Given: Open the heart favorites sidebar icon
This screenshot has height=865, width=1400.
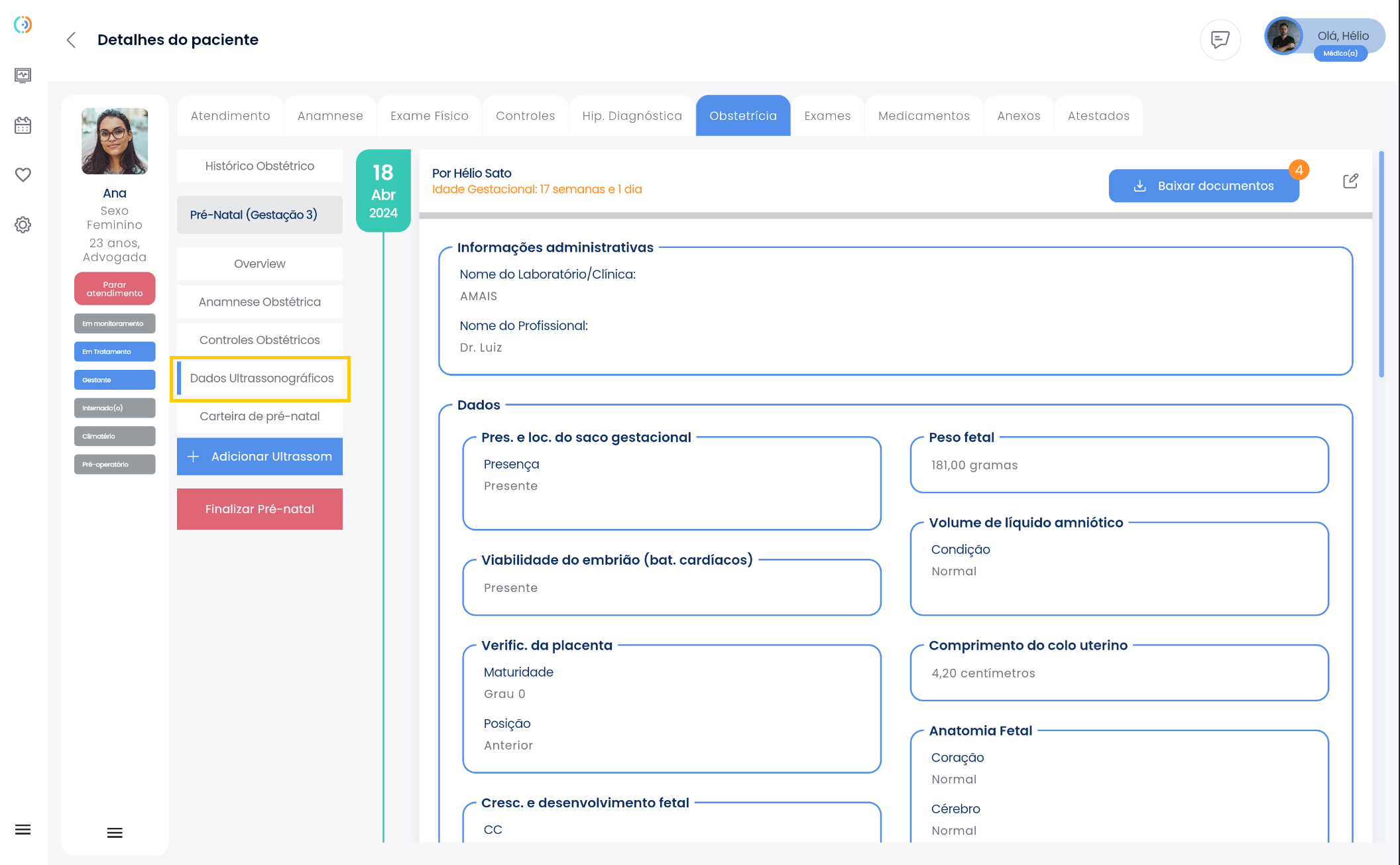Looking at the screenshot, I should pos(23,175).
